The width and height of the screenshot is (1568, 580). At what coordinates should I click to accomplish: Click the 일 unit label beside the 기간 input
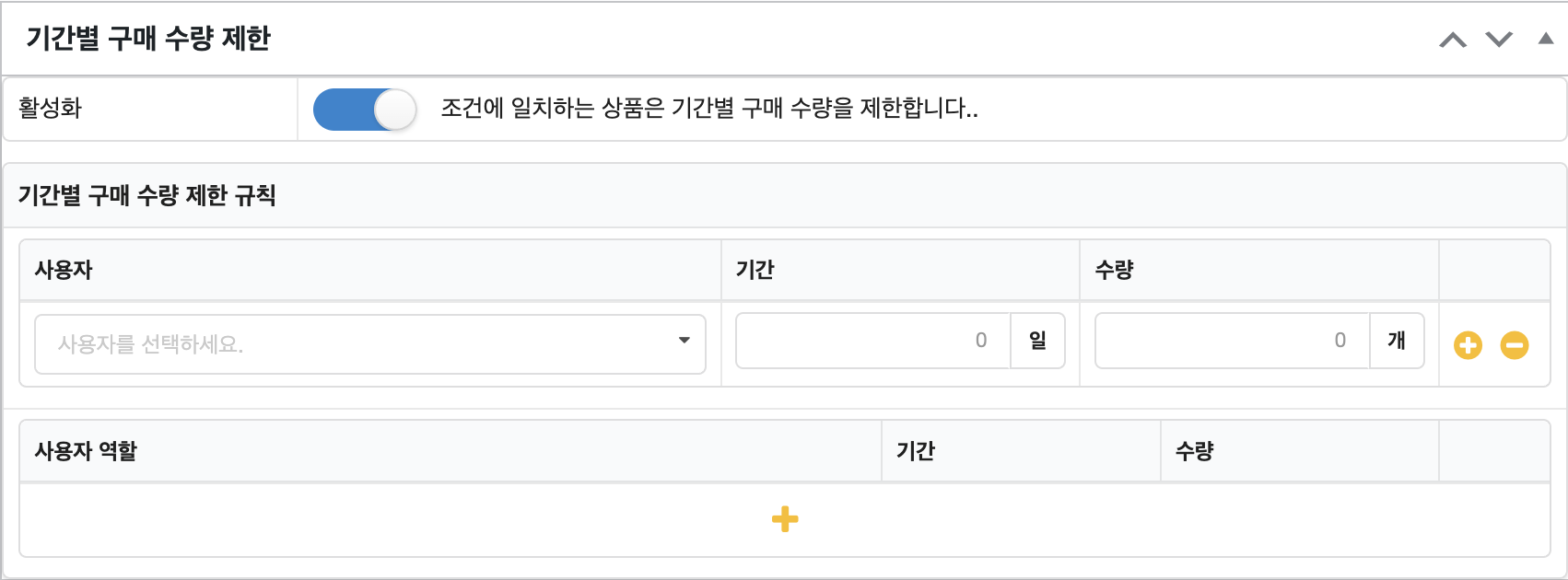coord(1038,341)
